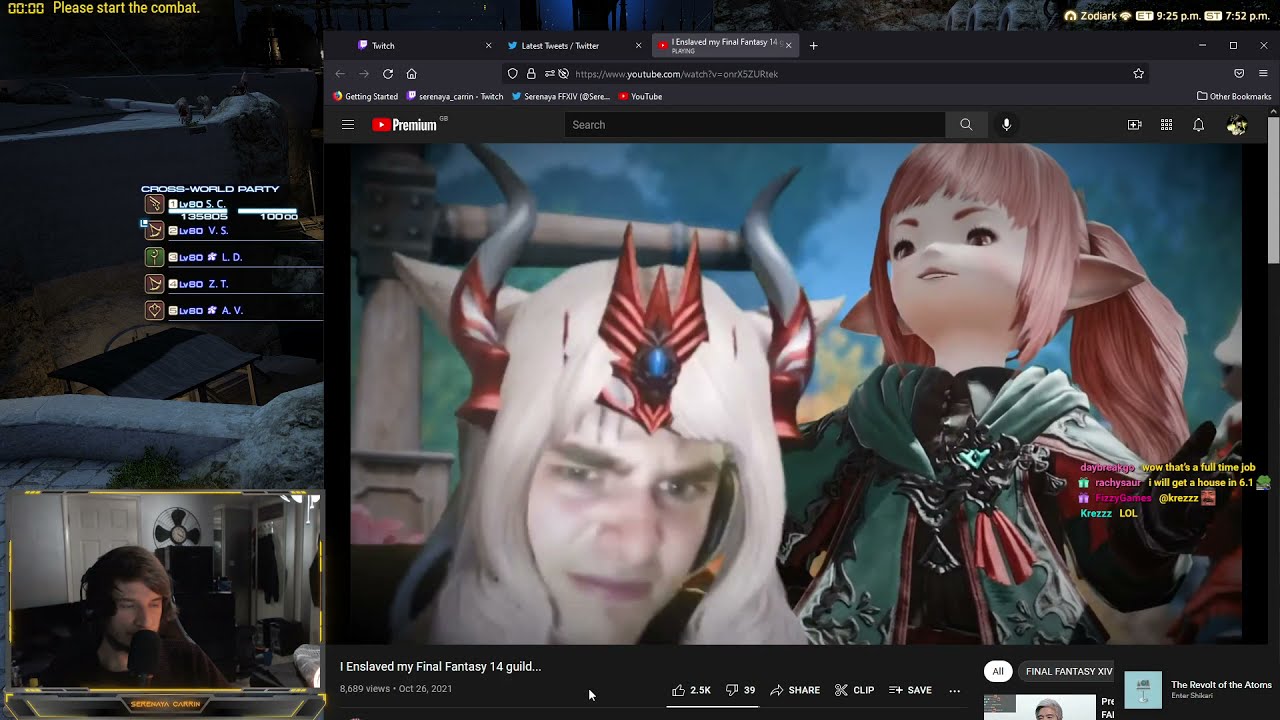Click the 8,689 views date text
1280x720 pixels.
click(396, 689)
